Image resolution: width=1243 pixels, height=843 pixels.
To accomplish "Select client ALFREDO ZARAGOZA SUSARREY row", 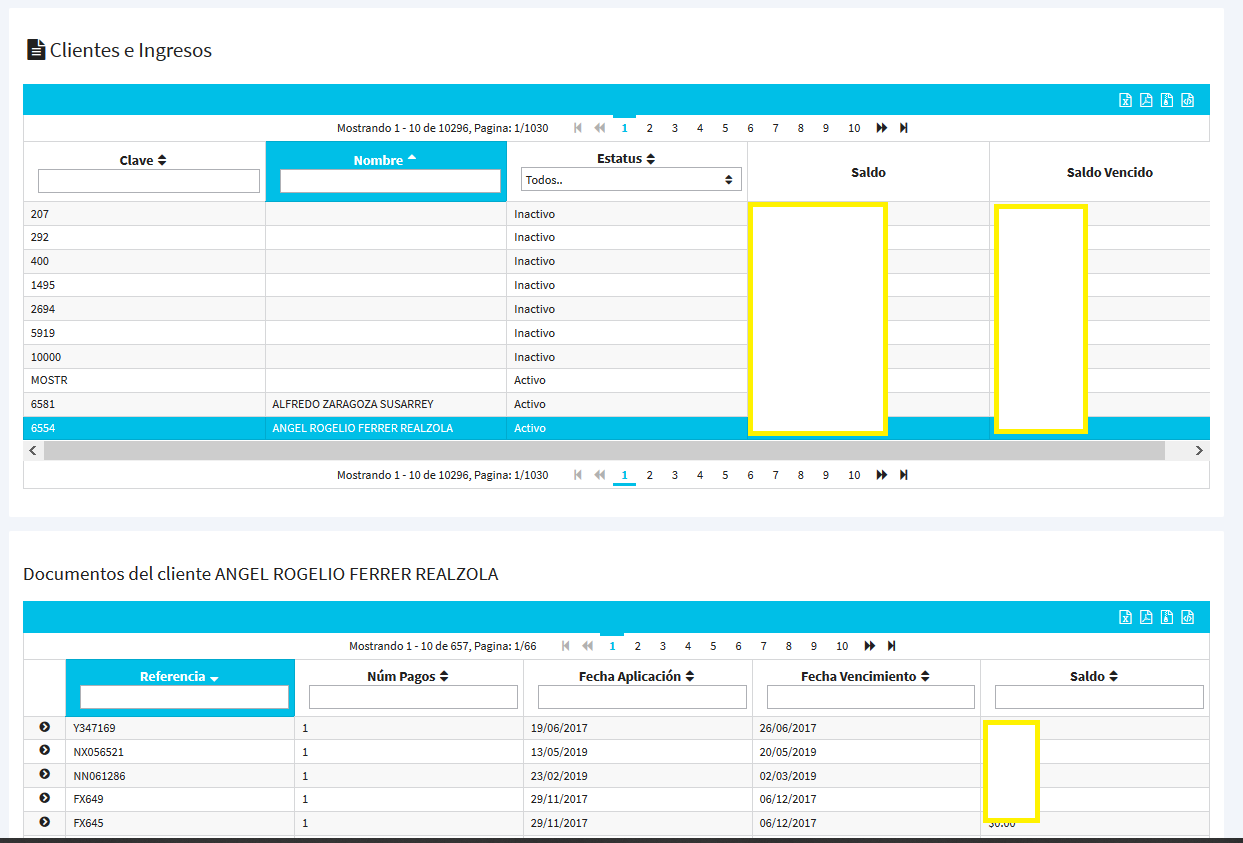I will [352, 404].
